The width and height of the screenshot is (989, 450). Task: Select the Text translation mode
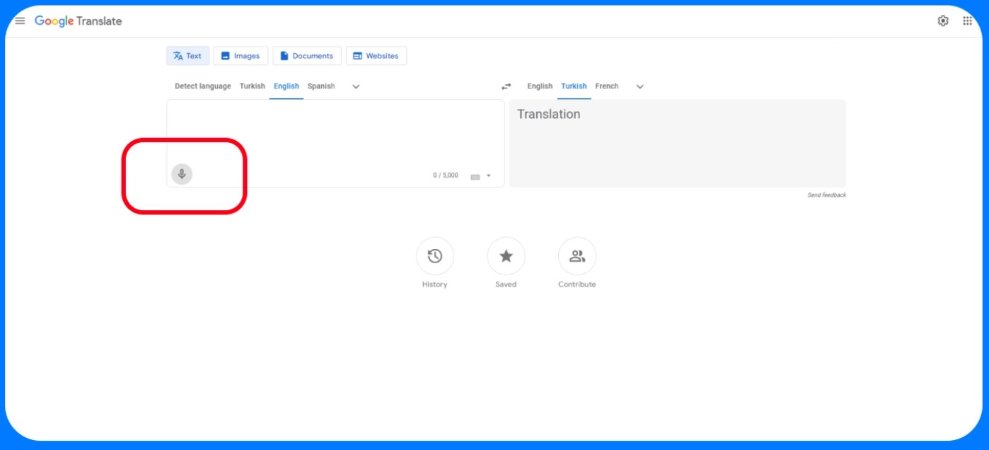(188, 56)
